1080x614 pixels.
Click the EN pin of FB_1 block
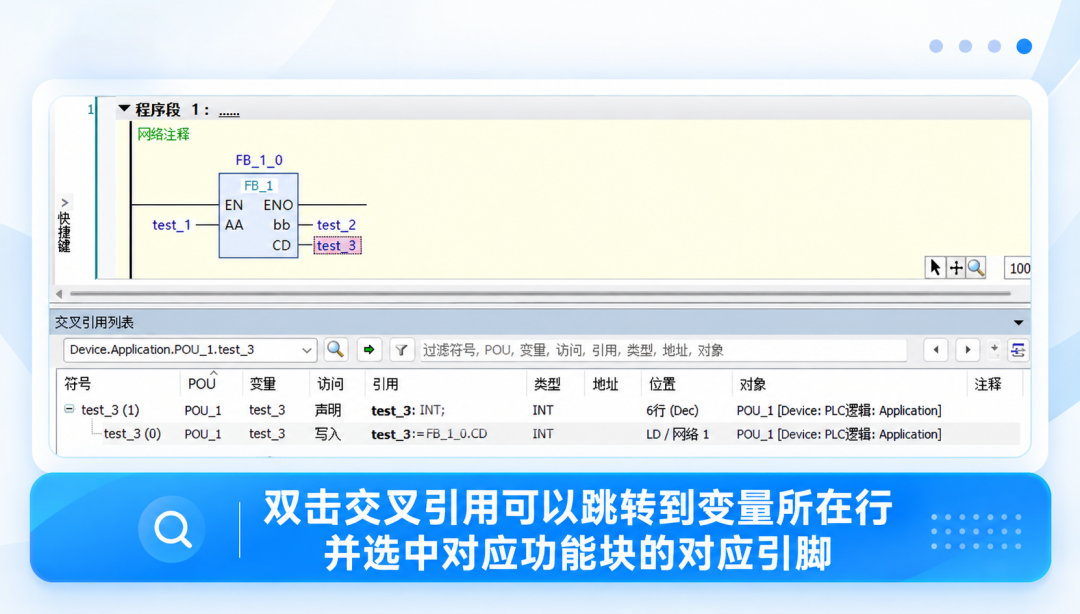233,205
